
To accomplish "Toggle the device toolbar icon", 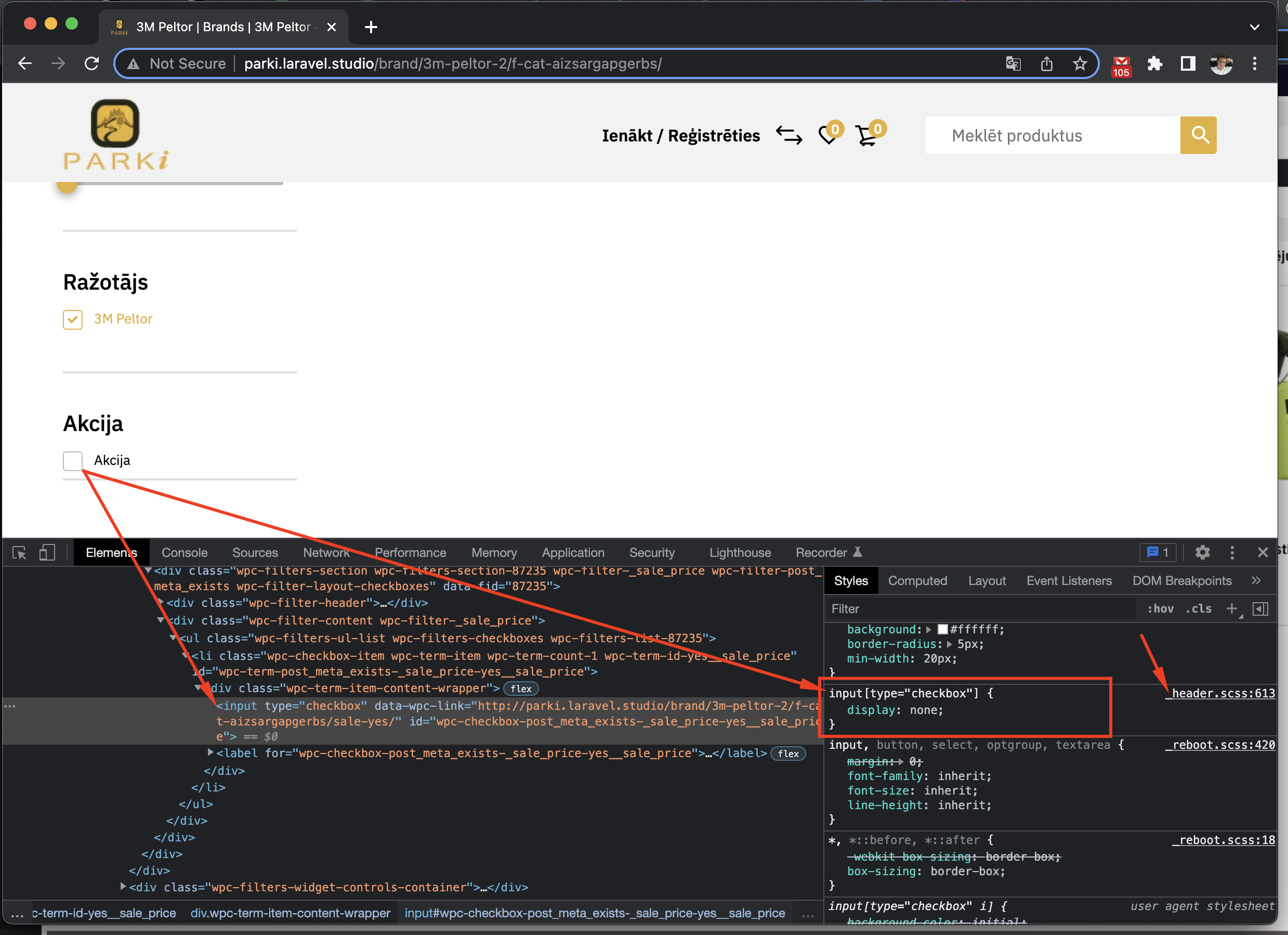I will pyautogui.click(x=47, y=552).
